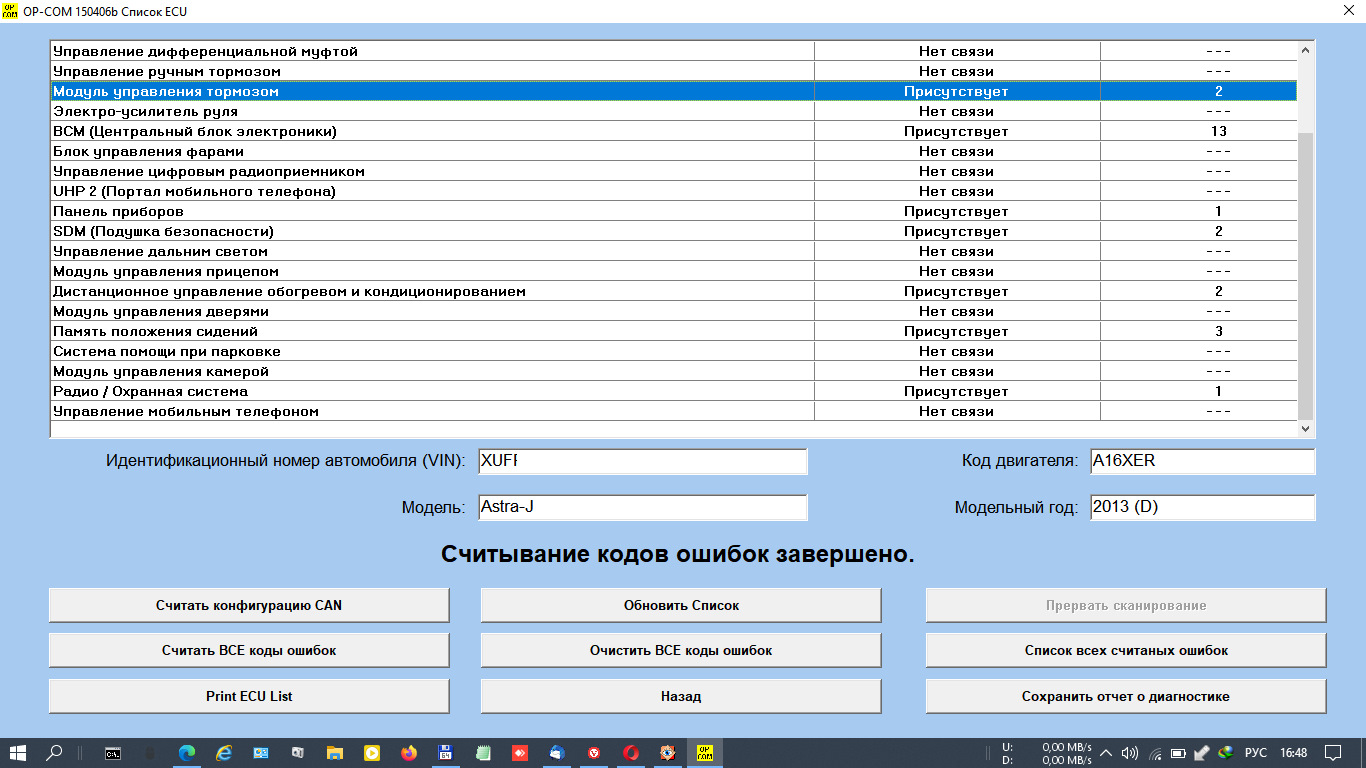Select 'BCM (Центральный блок электроники)' row
This screenshot has height=768, width=1366.
click(x=674, y=131)
